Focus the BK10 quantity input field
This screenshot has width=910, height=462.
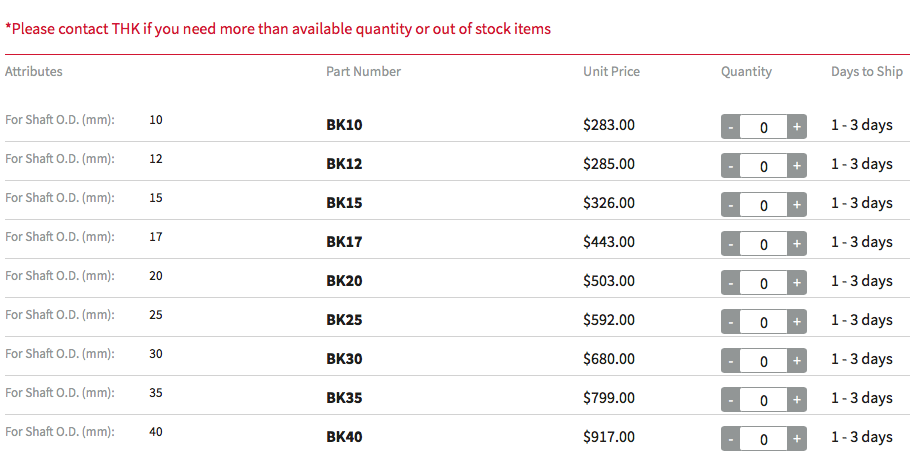[x=764, y=127]
